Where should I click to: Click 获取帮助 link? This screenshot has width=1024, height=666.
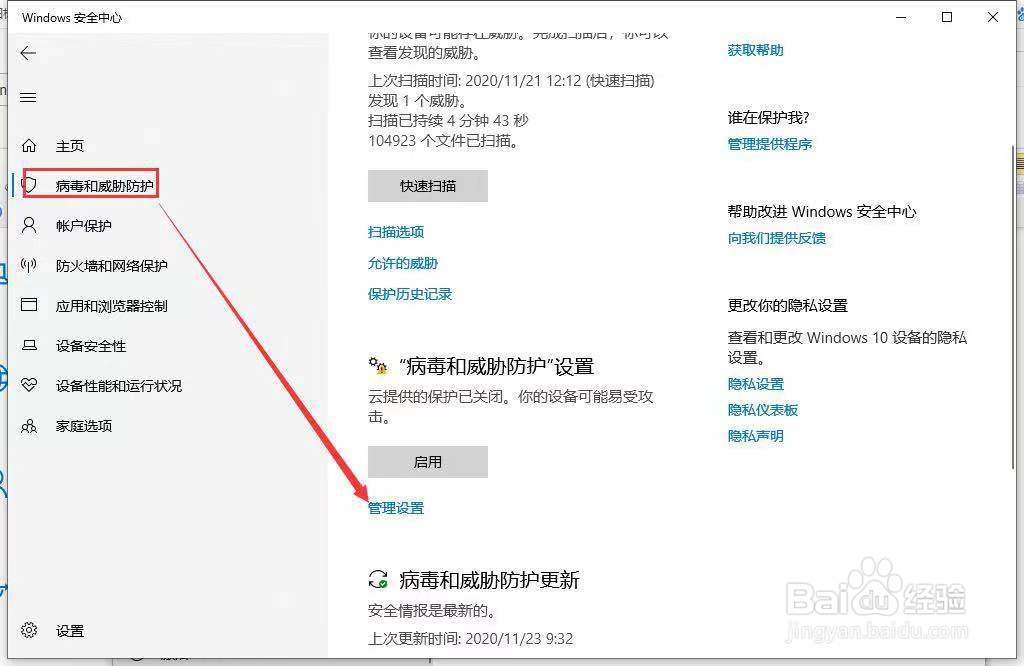[756, 50]
